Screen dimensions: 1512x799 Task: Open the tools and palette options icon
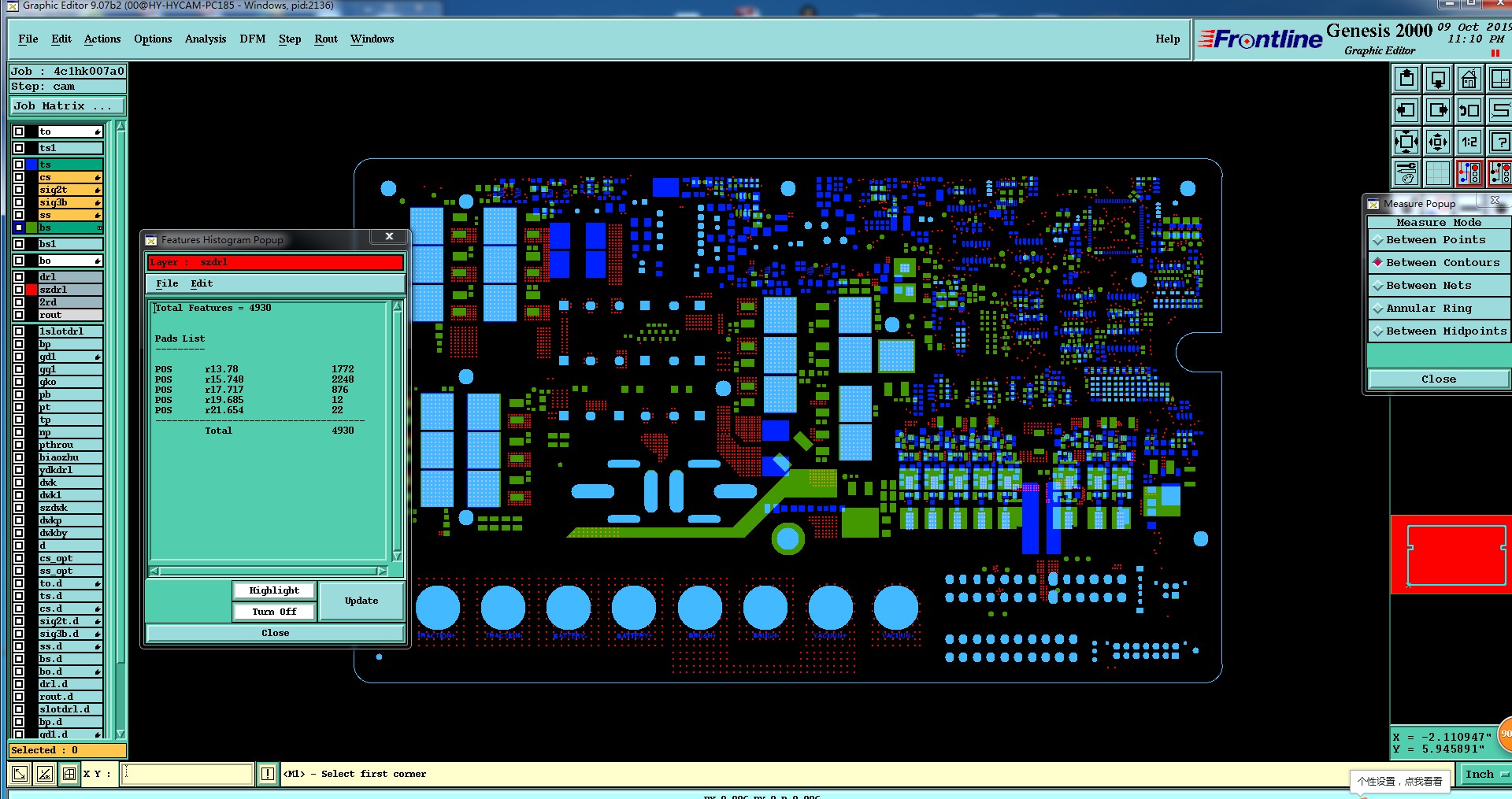coord(1406,172)
